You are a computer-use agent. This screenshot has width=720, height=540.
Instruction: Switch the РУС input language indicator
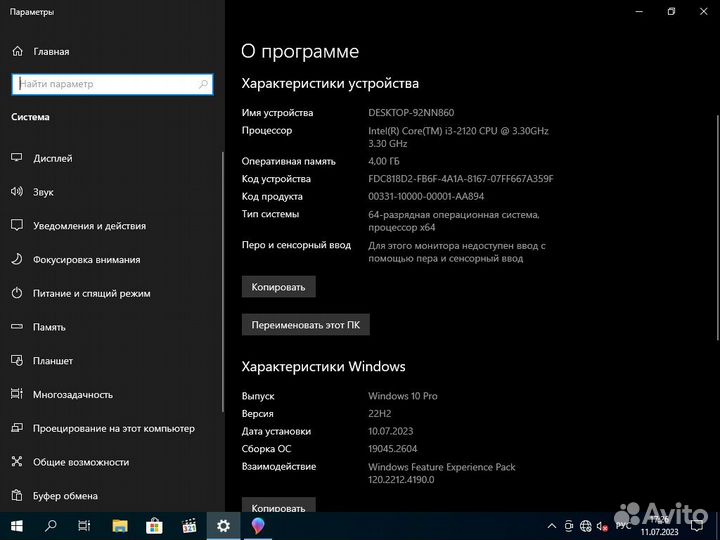[x=623, y=526]
